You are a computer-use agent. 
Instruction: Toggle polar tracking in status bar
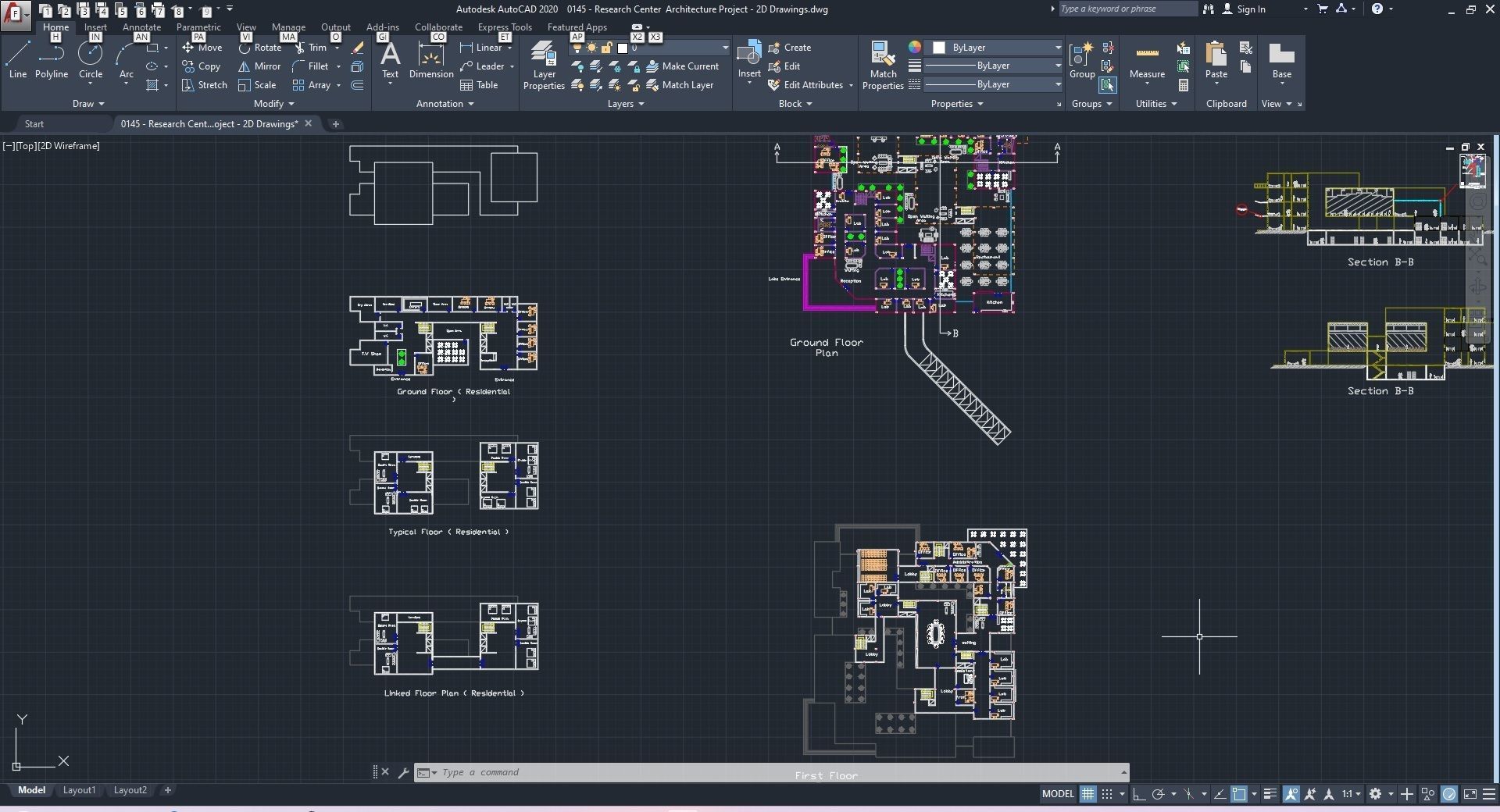click(1159, 794)
